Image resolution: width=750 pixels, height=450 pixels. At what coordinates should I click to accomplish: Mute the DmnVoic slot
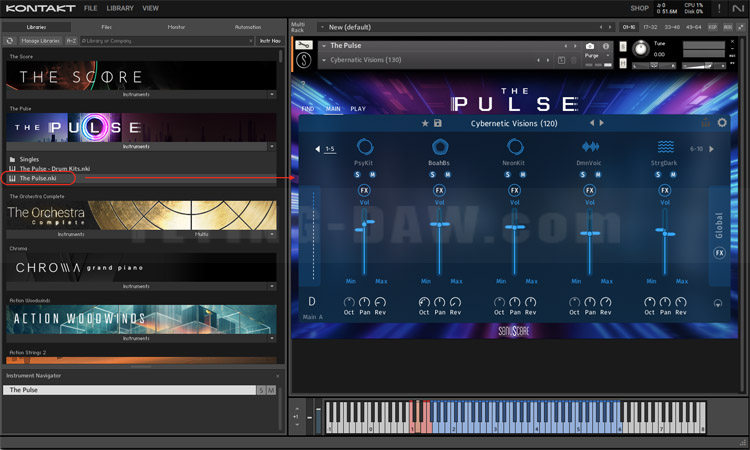coord(598,175)
